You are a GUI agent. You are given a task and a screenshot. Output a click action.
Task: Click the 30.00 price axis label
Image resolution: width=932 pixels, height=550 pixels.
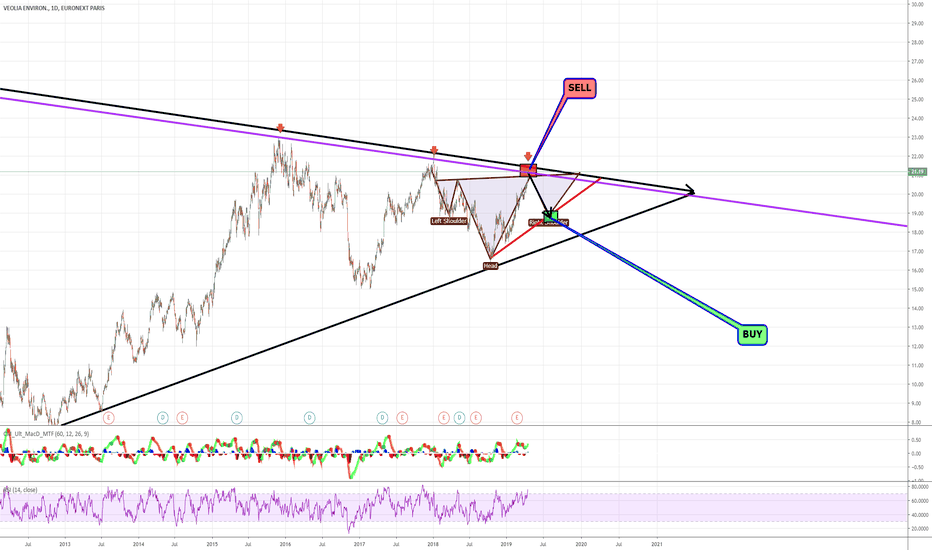click(917, 4)
